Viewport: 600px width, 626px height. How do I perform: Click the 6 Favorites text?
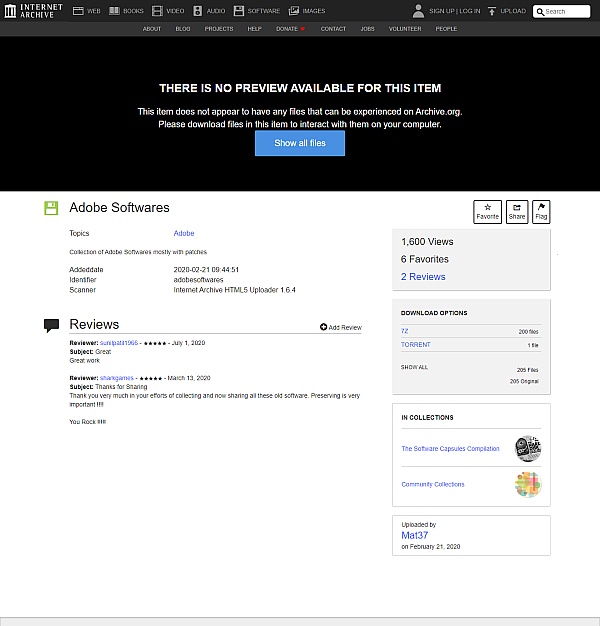point(425,259)
